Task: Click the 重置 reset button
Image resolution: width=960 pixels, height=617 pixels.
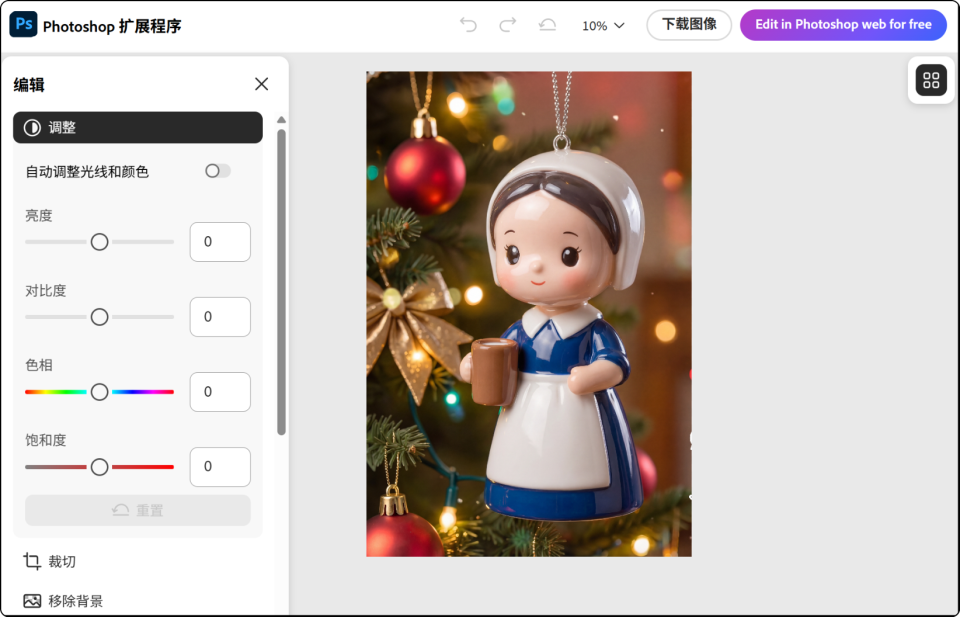Action: point(138,510)
